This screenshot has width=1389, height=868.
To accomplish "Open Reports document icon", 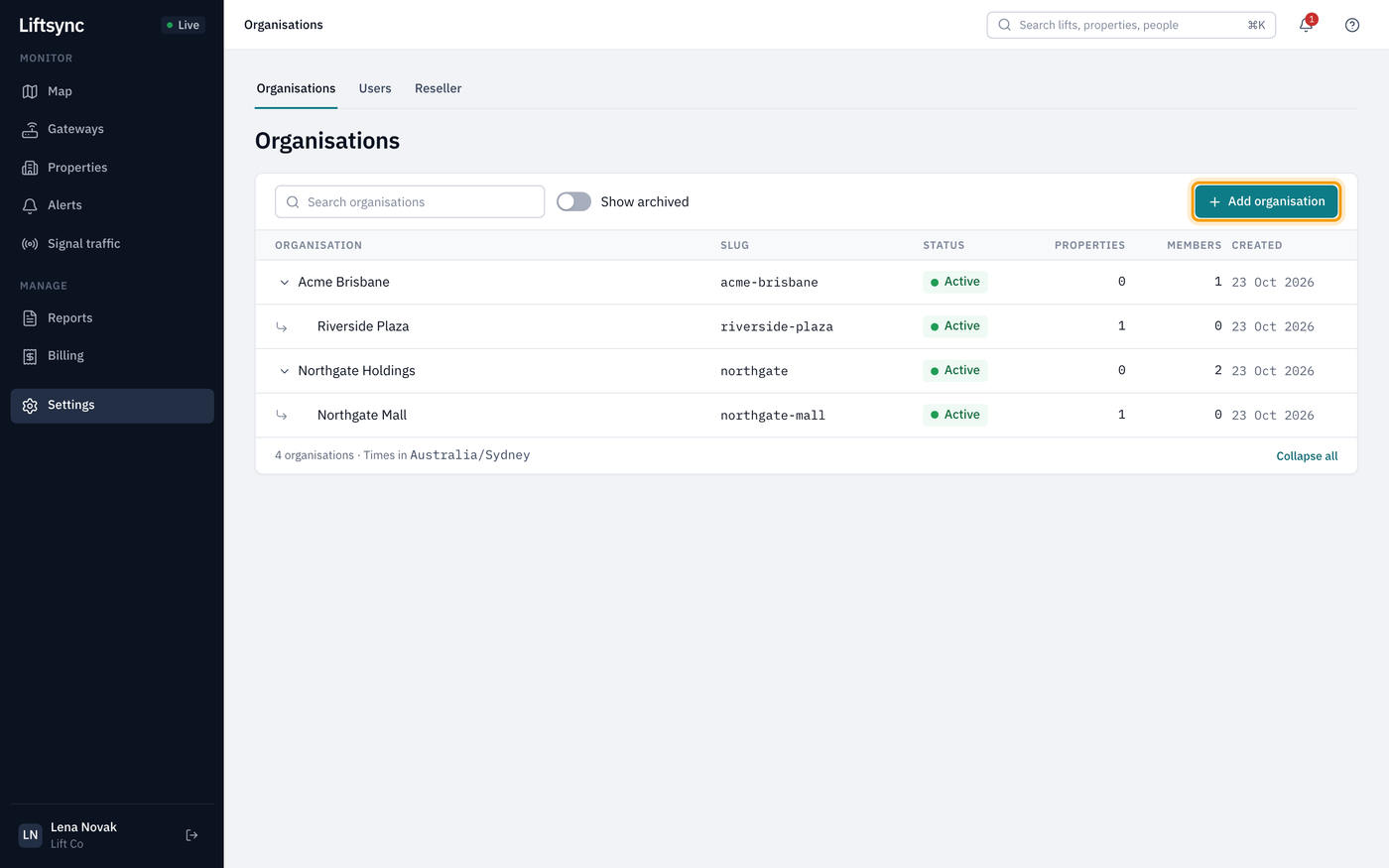I will tap(30, 318).
